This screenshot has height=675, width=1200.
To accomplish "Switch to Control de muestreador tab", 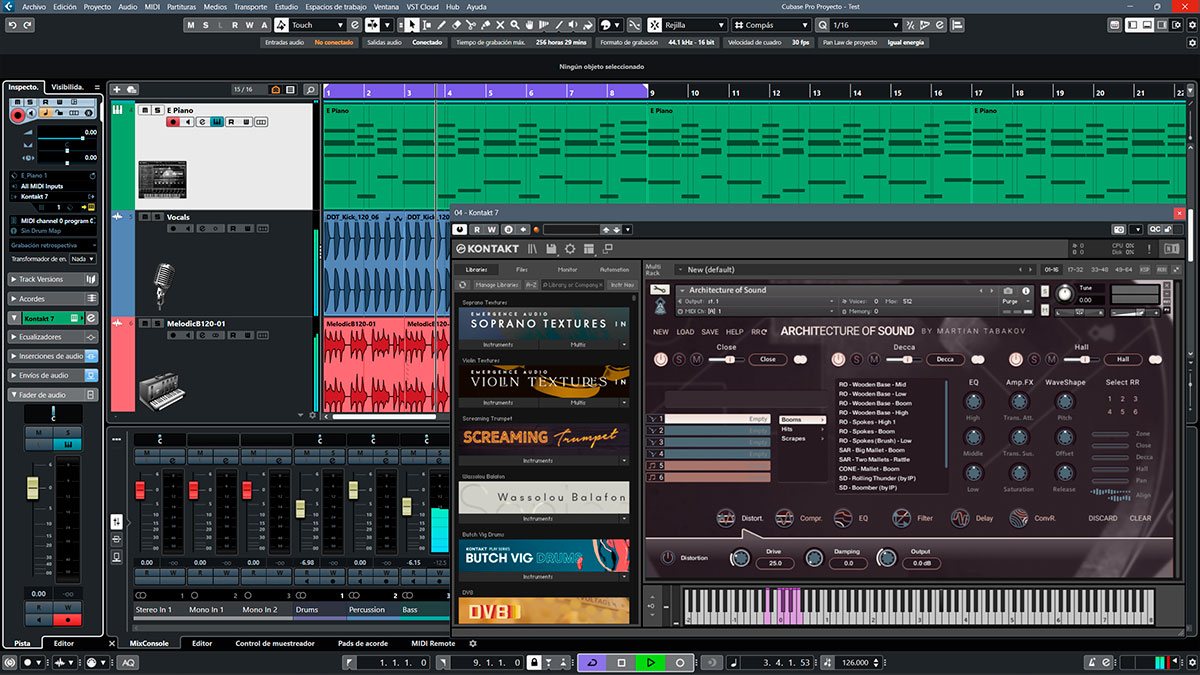I will tap(275, 643).
